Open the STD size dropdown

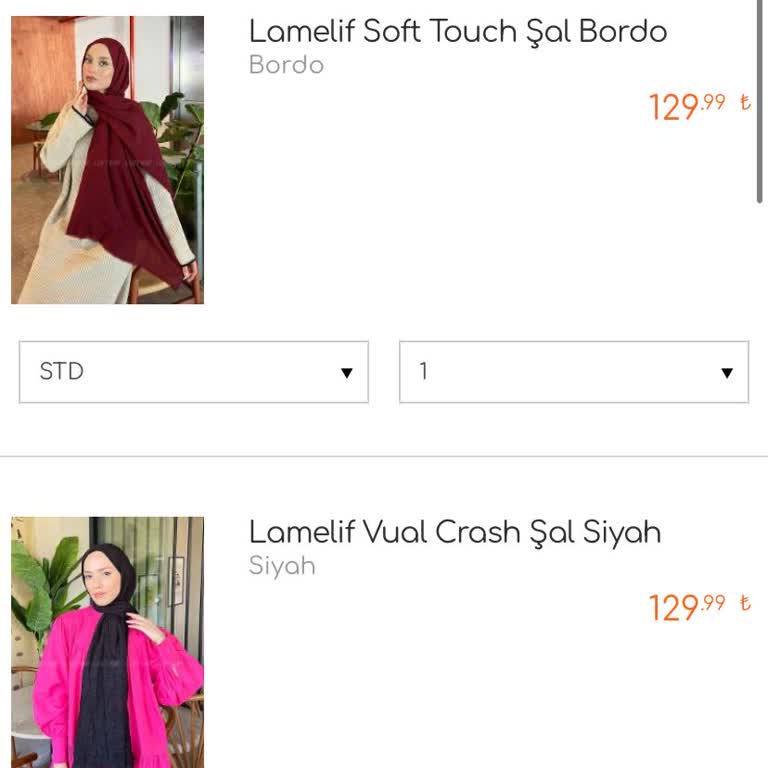pyautogui.click(x=193, y=372)
